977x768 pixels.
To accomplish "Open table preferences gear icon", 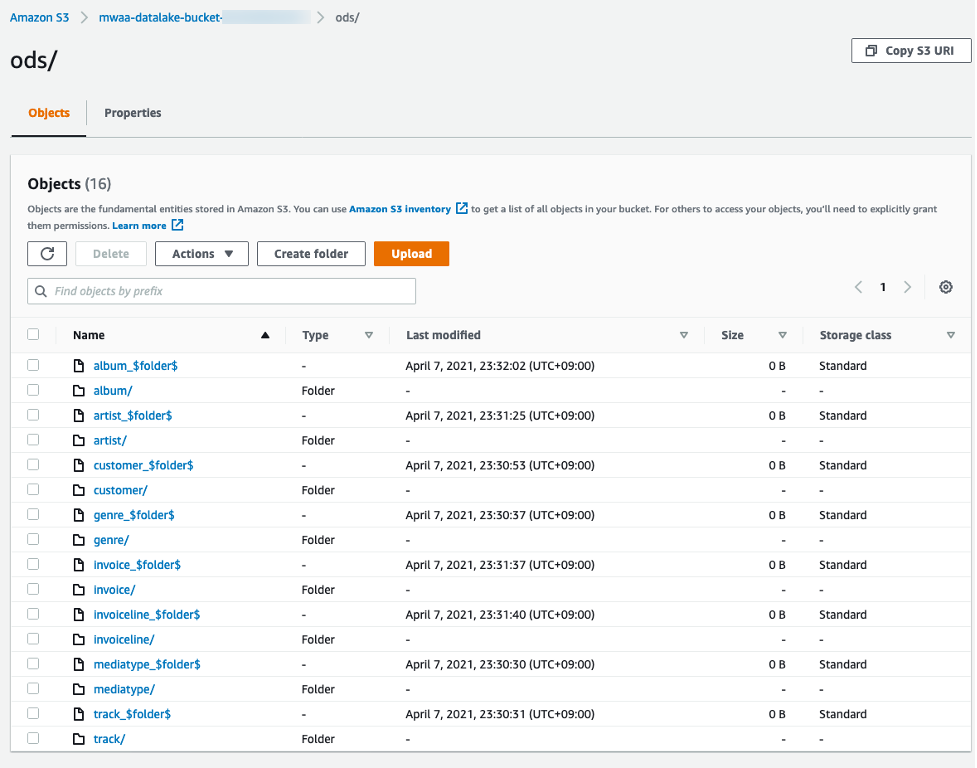I will coord(945,288).
